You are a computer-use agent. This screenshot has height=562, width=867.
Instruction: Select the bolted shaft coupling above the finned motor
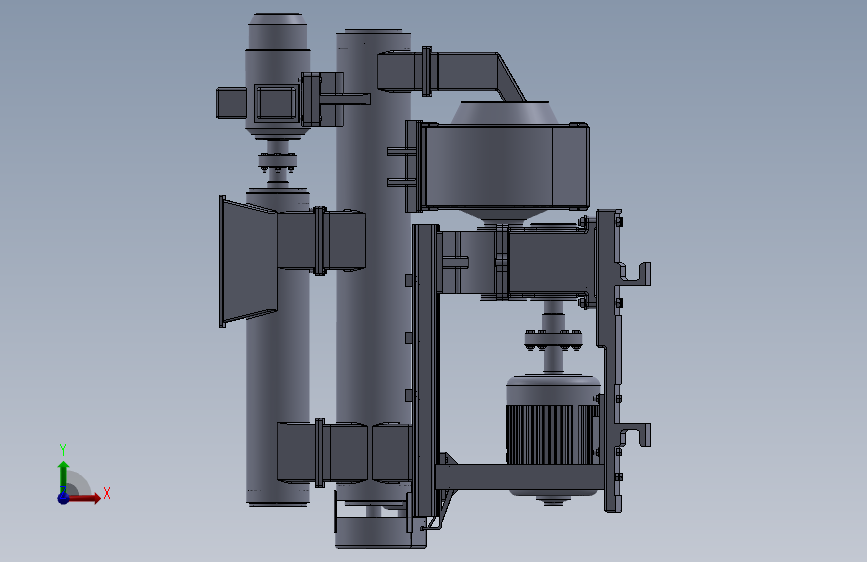553,340
